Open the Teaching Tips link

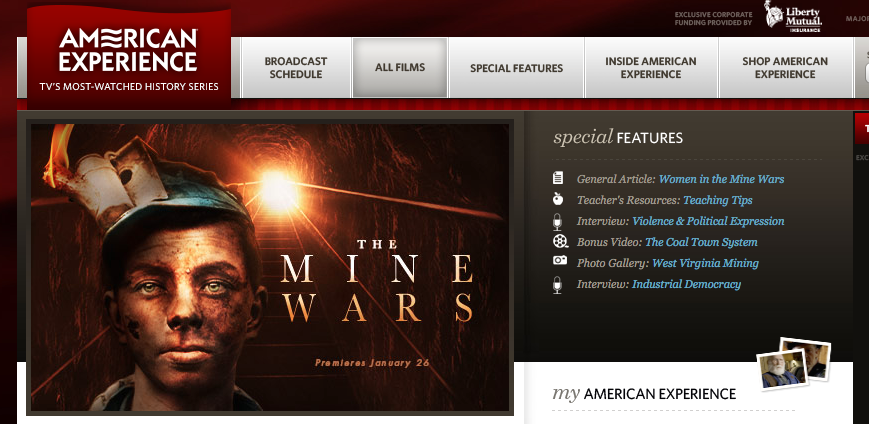[718, 200]
